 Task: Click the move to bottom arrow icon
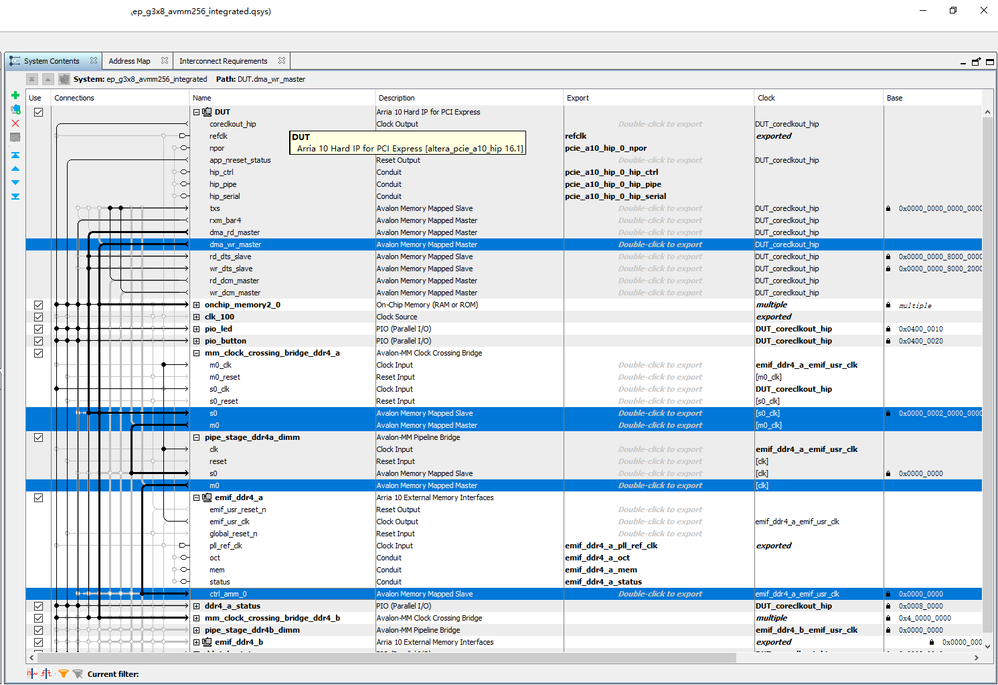point(15,196)
